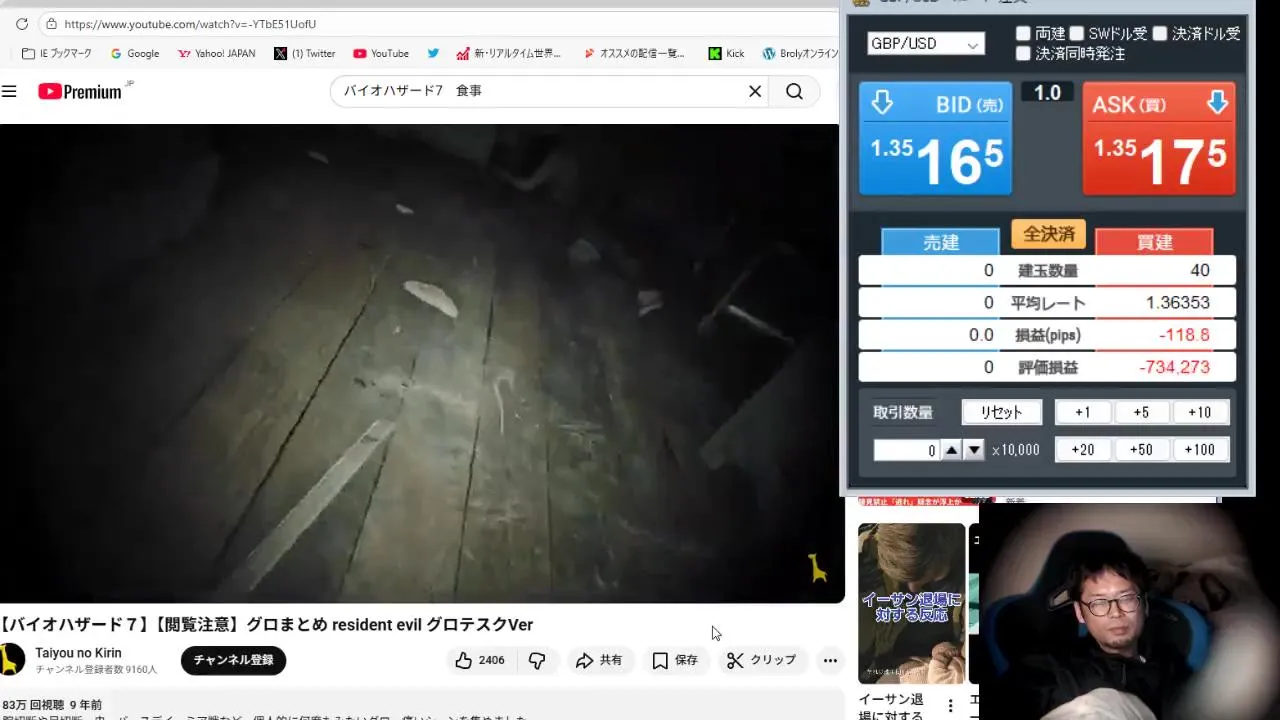Click the チャンネル登録 subscribe button
The height and width of the screenshot is (720, 1280).
click(x=233, y=660)
